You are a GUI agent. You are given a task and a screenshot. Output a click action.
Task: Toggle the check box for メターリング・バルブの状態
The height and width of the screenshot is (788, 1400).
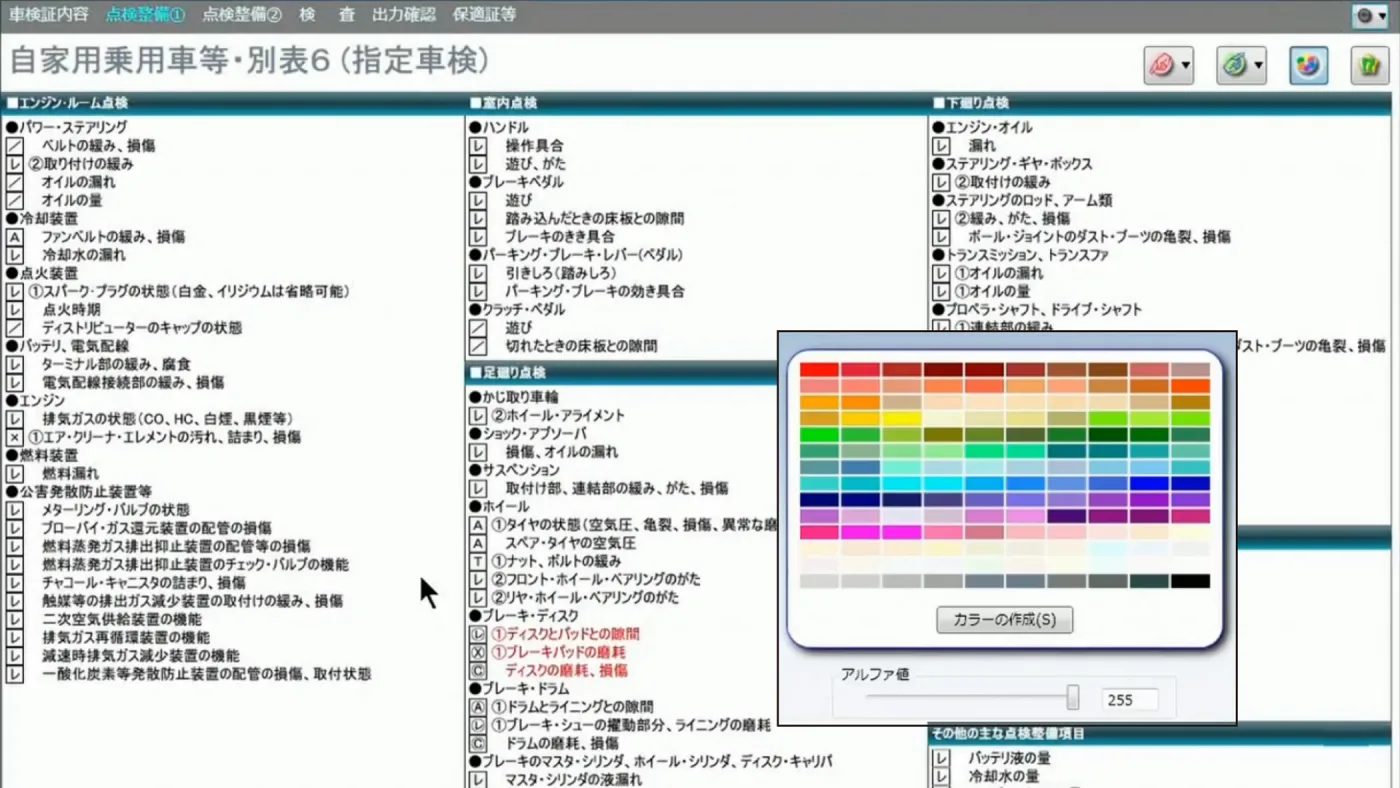coord(15,510)
